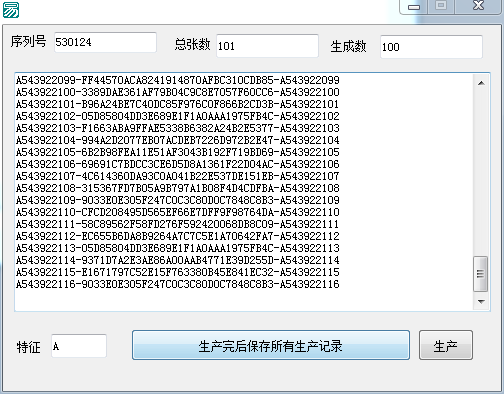Viewport: 504px width, 394px height.
Task: Click the 总张数 label
Action: pyautogui.click(x=192, y=44)
